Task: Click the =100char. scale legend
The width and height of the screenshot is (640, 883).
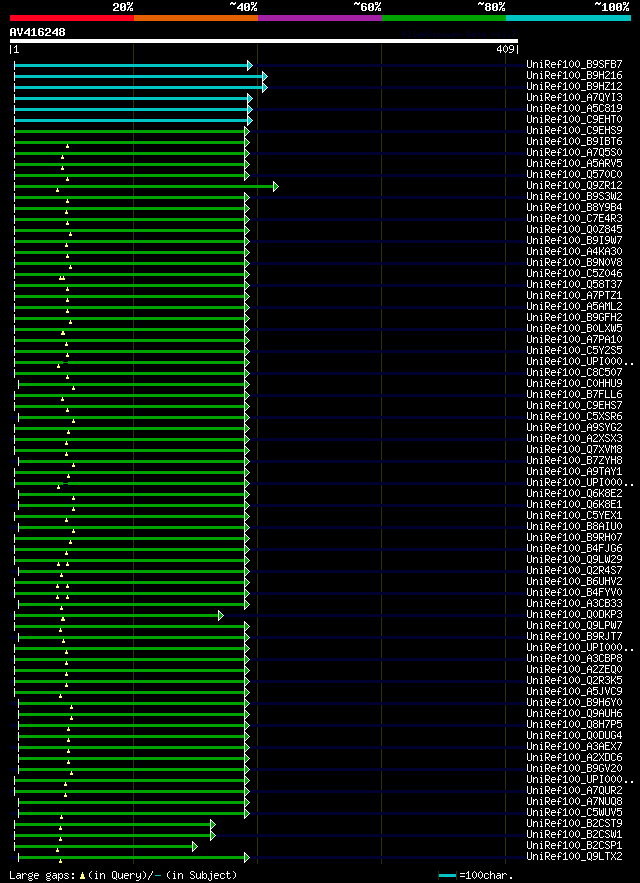Action: 486,875
